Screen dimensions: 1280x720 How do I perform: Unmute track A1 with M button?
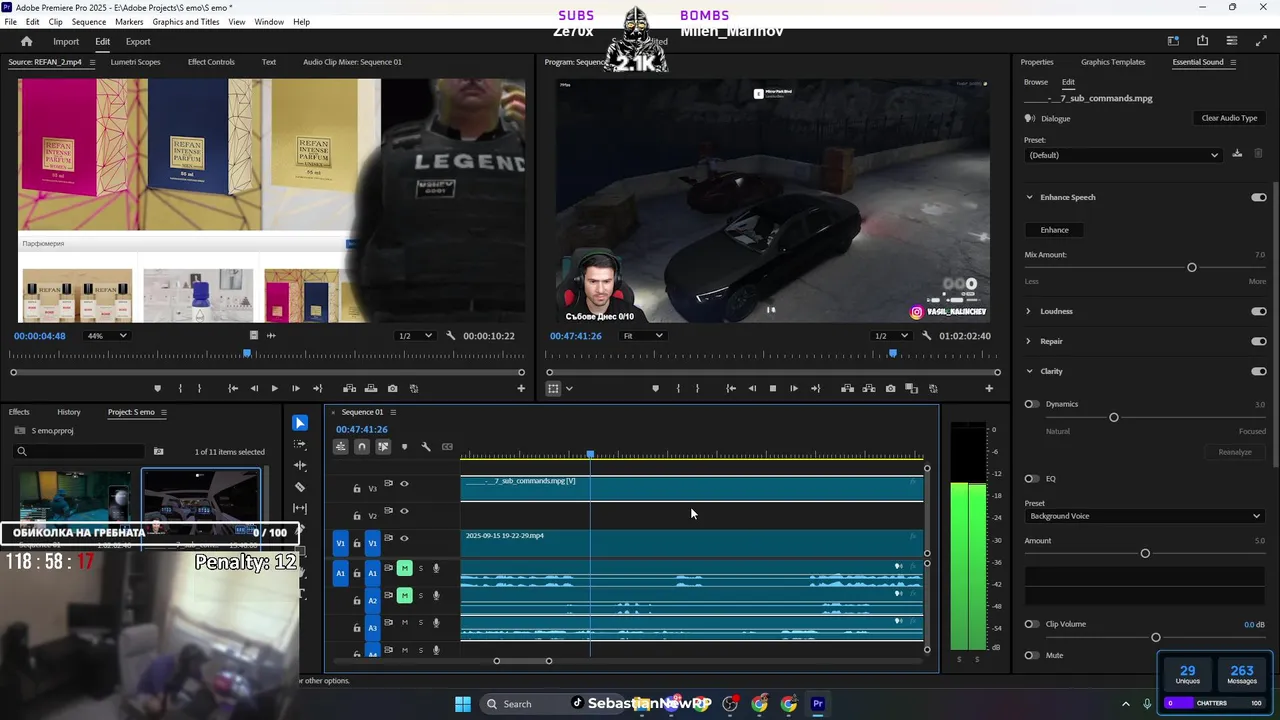point(404,568)
